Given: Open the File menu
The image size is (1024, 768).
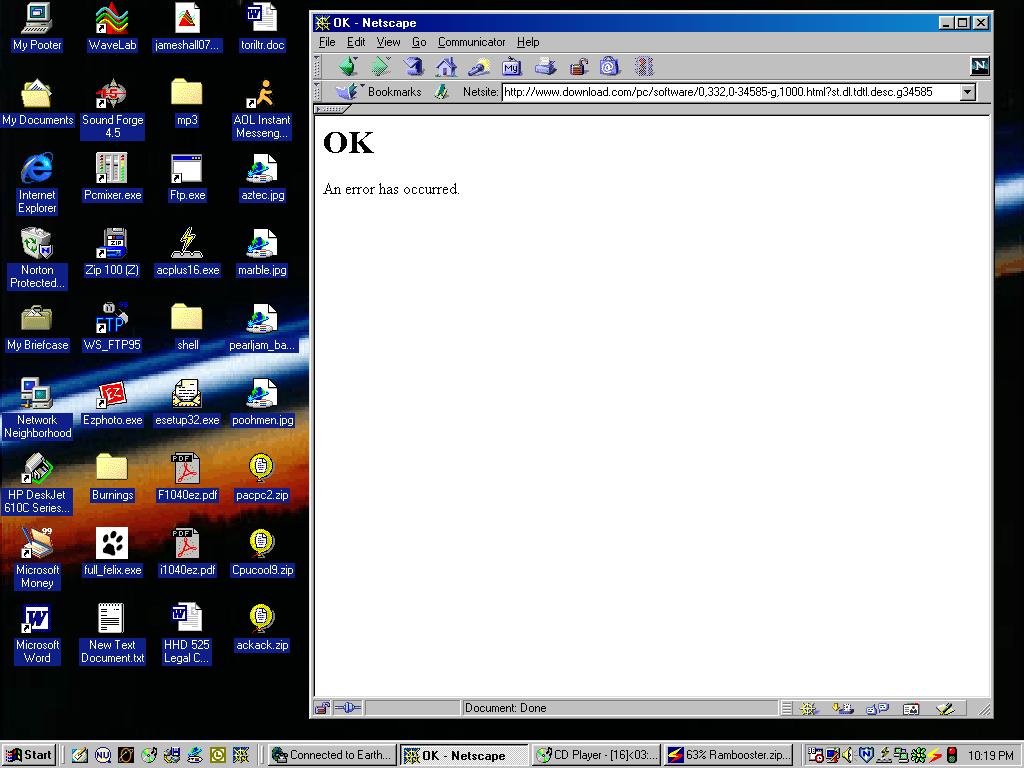Looking at the screenshot, I should pyautogui.click(x=327, y=42).
